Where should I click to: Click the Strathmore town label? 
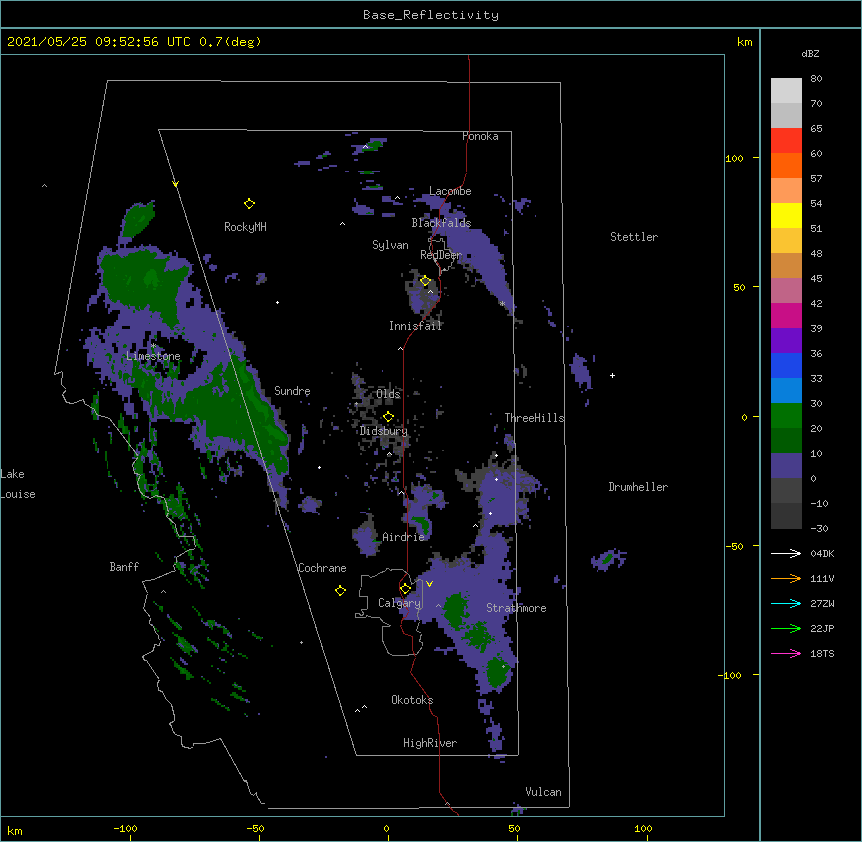(x=516, y=608)
